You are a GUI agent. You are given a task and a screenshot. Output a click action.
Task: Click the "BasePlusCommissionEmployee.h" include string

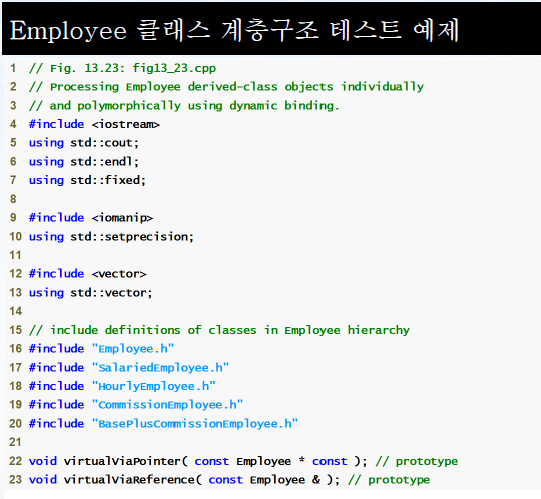coord(195,423)
